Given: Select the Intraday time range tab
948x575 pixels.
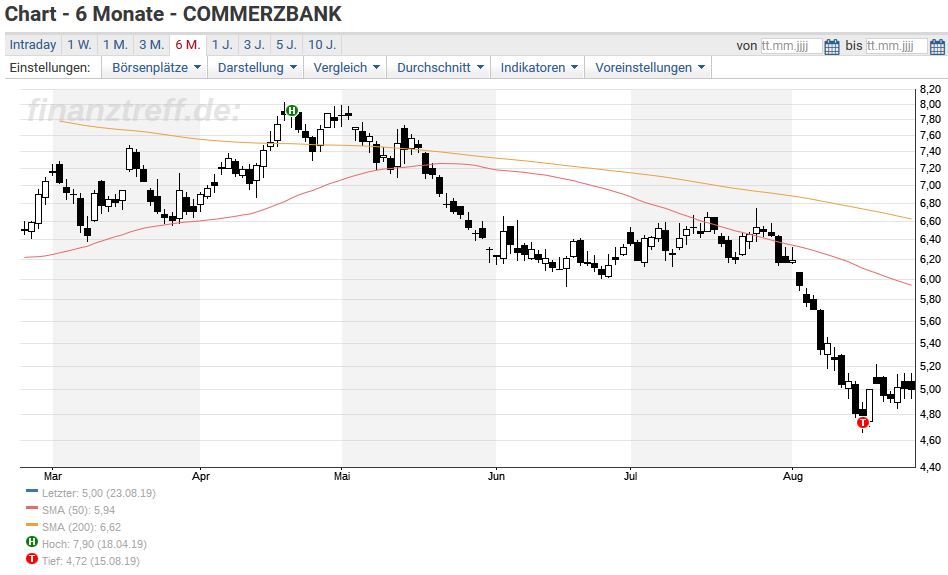Looking at the screenshot, I should point(33,45).
